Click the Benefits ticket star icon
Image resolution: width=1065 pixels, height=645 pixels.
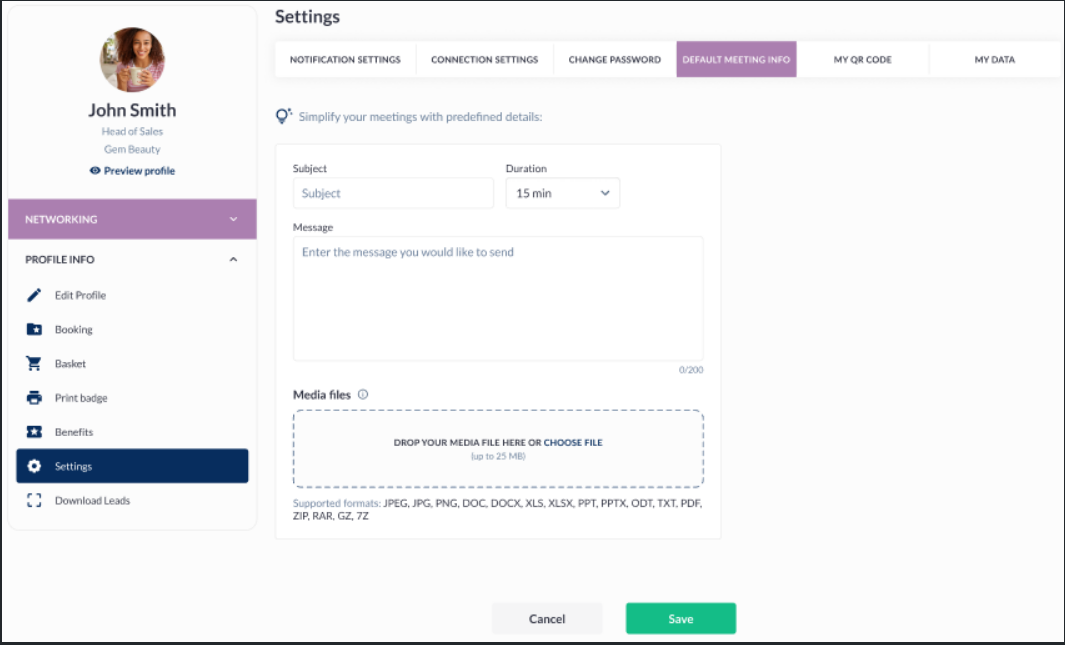(34, 432)
